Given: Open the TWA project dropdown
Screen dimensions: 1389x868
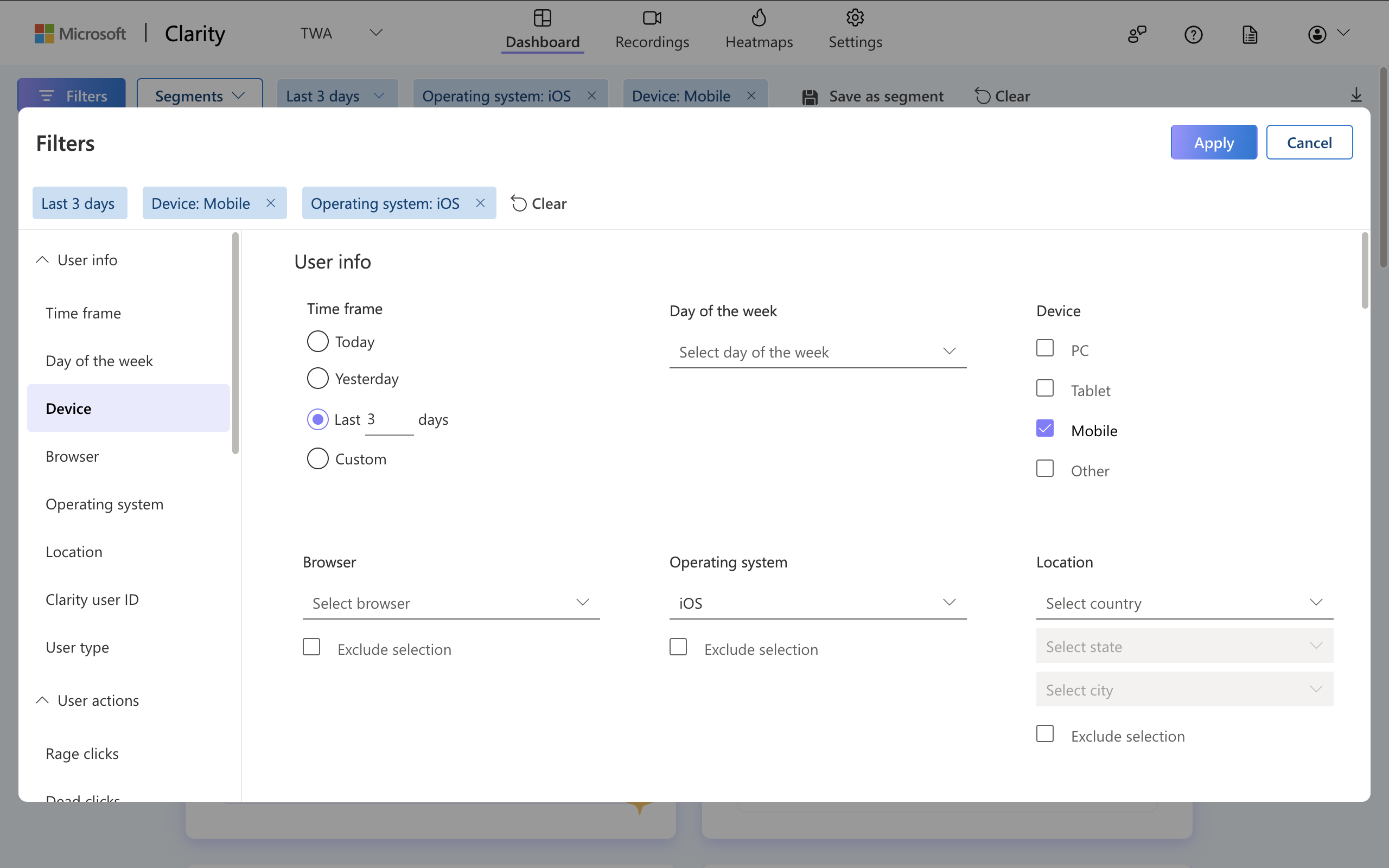Looking at the screenshot, I should point(341,33).
